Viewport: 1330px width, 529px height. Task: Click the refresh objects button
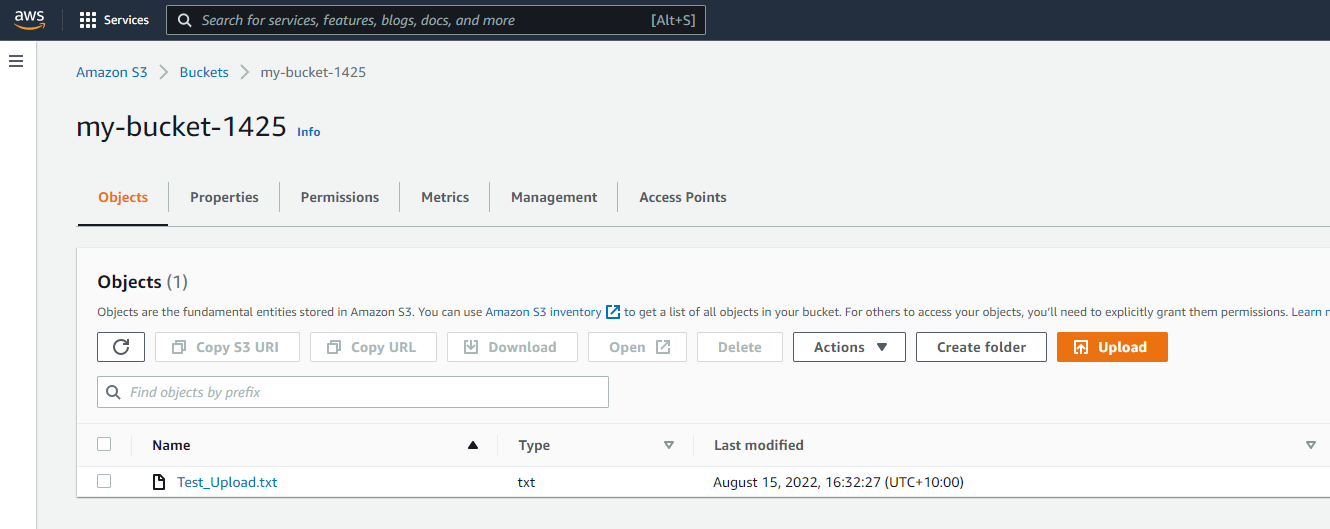tap(121, 347)
